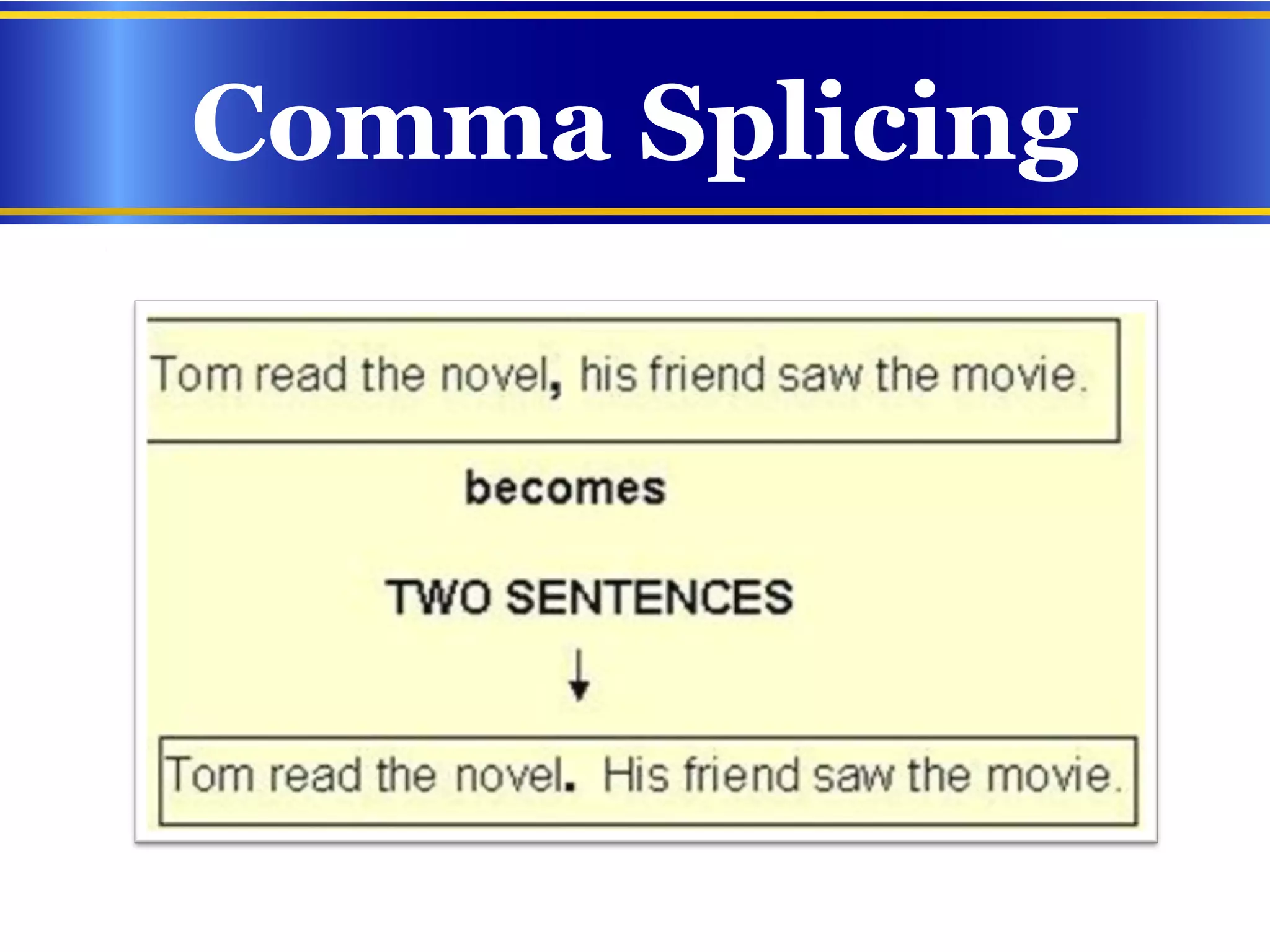Click movie in the top sentence box
This screenshot has height=952, width=1270.
1014,375
